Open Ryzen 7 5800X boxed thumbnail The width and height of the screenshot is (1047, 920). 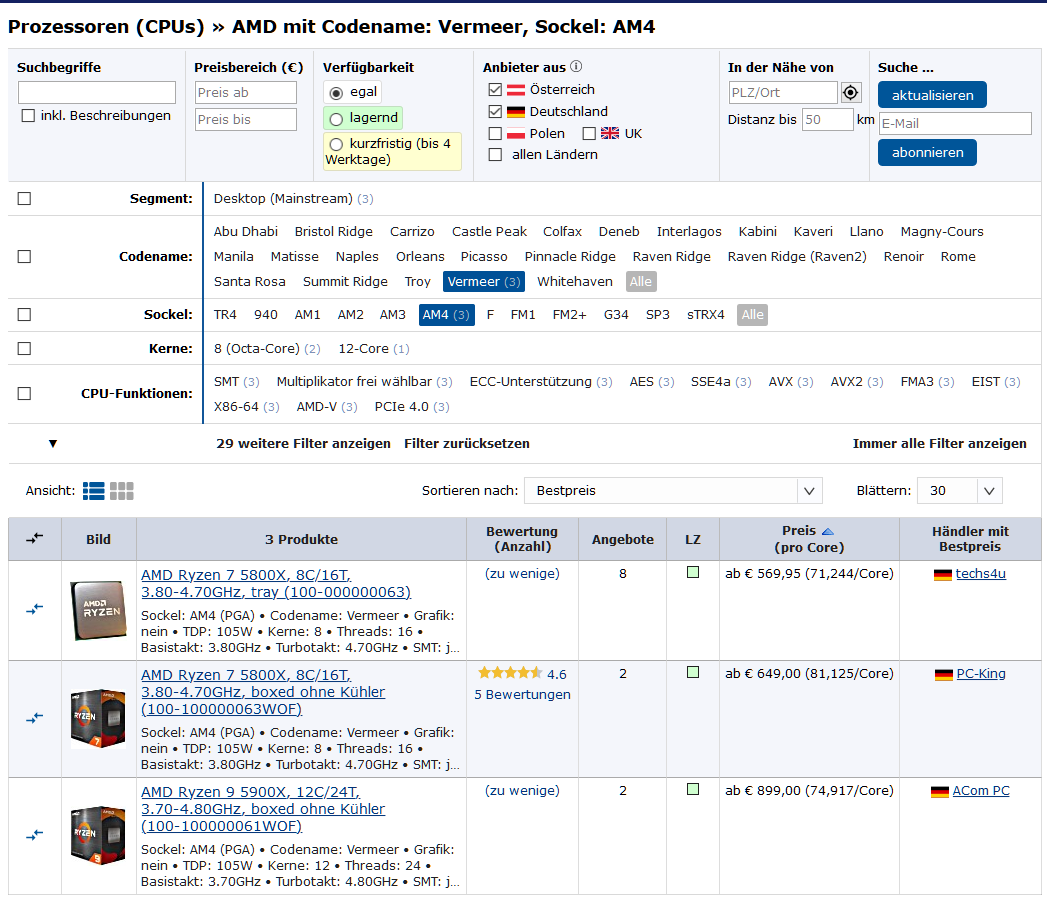(98, 718)
